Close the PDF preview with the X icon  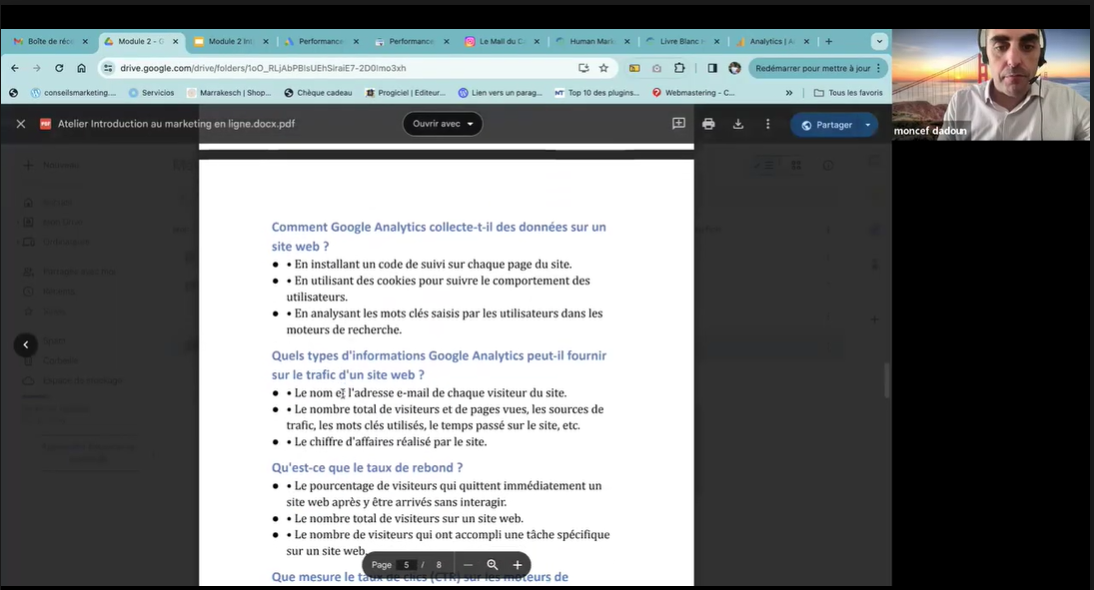[21, 123]
